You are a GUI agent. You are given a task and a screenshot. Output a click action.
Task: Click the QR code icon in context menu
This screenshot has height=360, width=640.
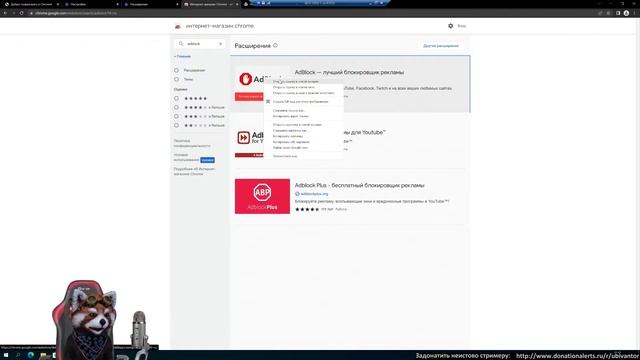coord(268,102)
